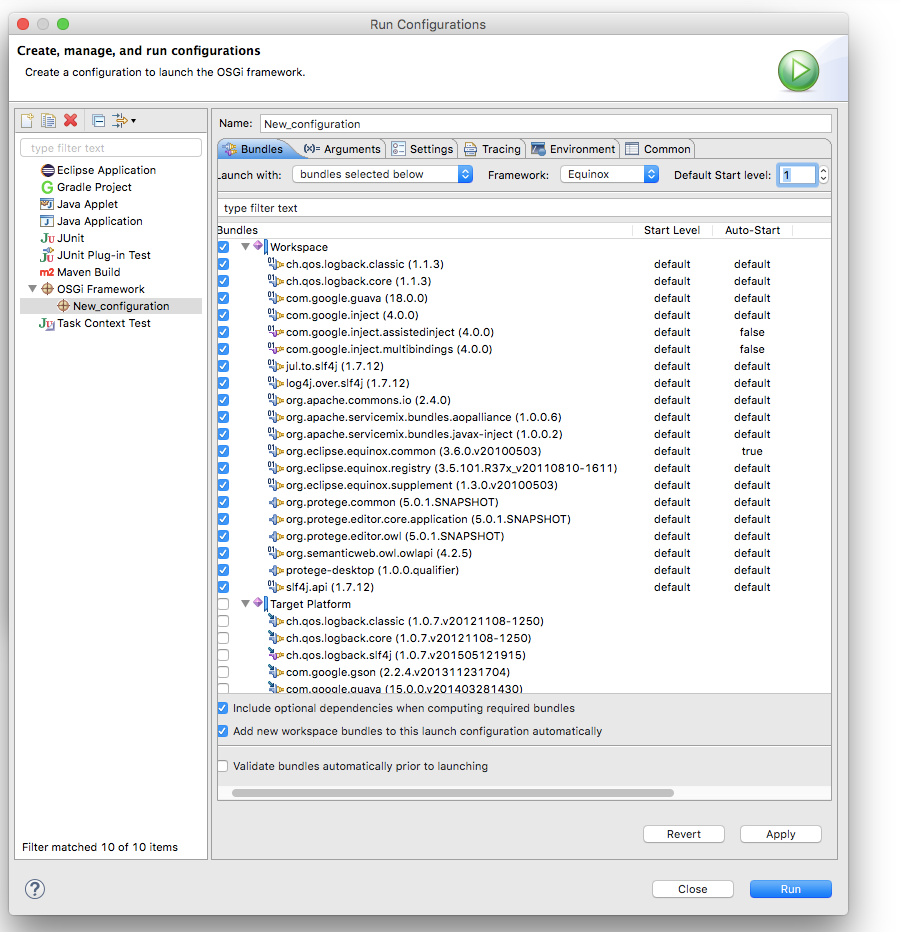This screenshot has height=932, width=900.
Task: Select the Maven Build m2 icon
Action: pyautogui.click(x=47, y=272)
